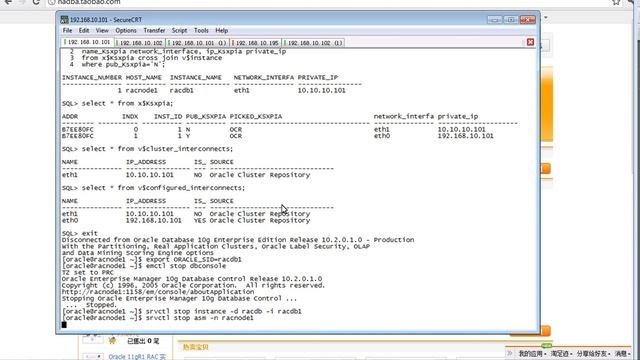The height and width of the screenshot is (360, 640).
Task: Click browser address bar hadba.taobao.com
Action: point(89,2)
